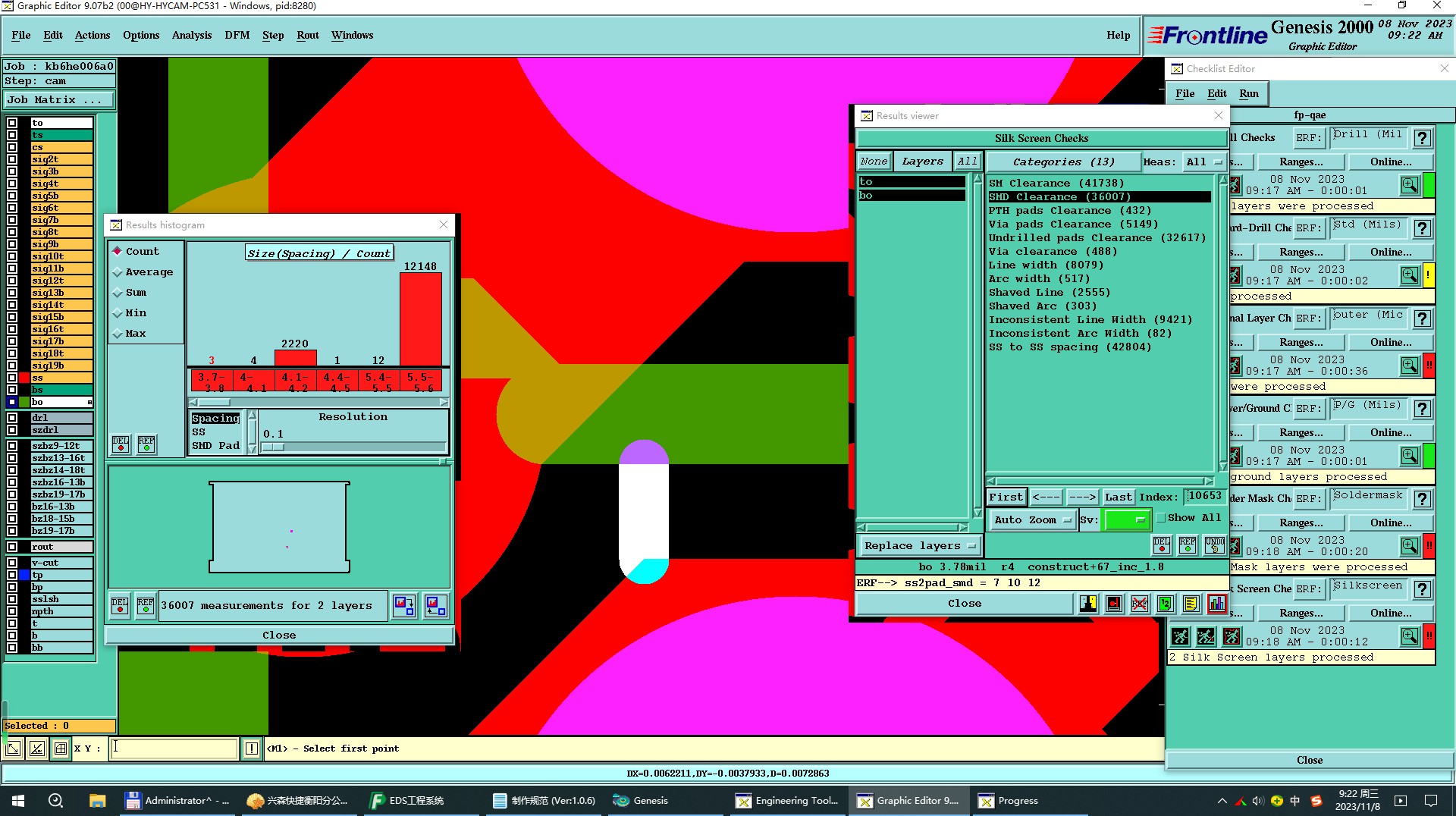Open the Replace layers dropdown
Screen dimensions: 1456x816
point(920,546)
